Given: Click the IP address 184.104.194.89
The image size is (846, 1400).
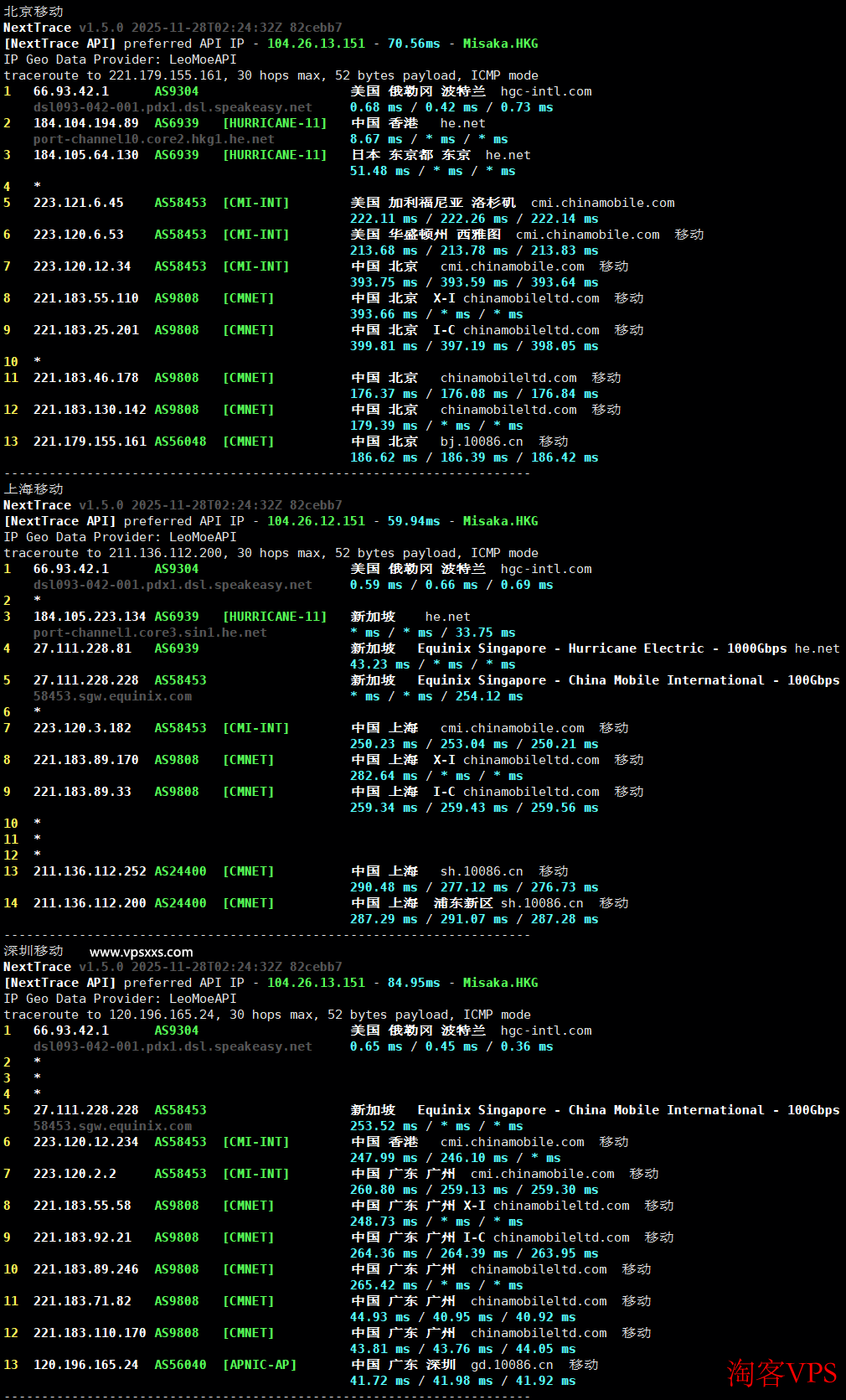Looking at the screenshot, I should [x=85, y=123].
